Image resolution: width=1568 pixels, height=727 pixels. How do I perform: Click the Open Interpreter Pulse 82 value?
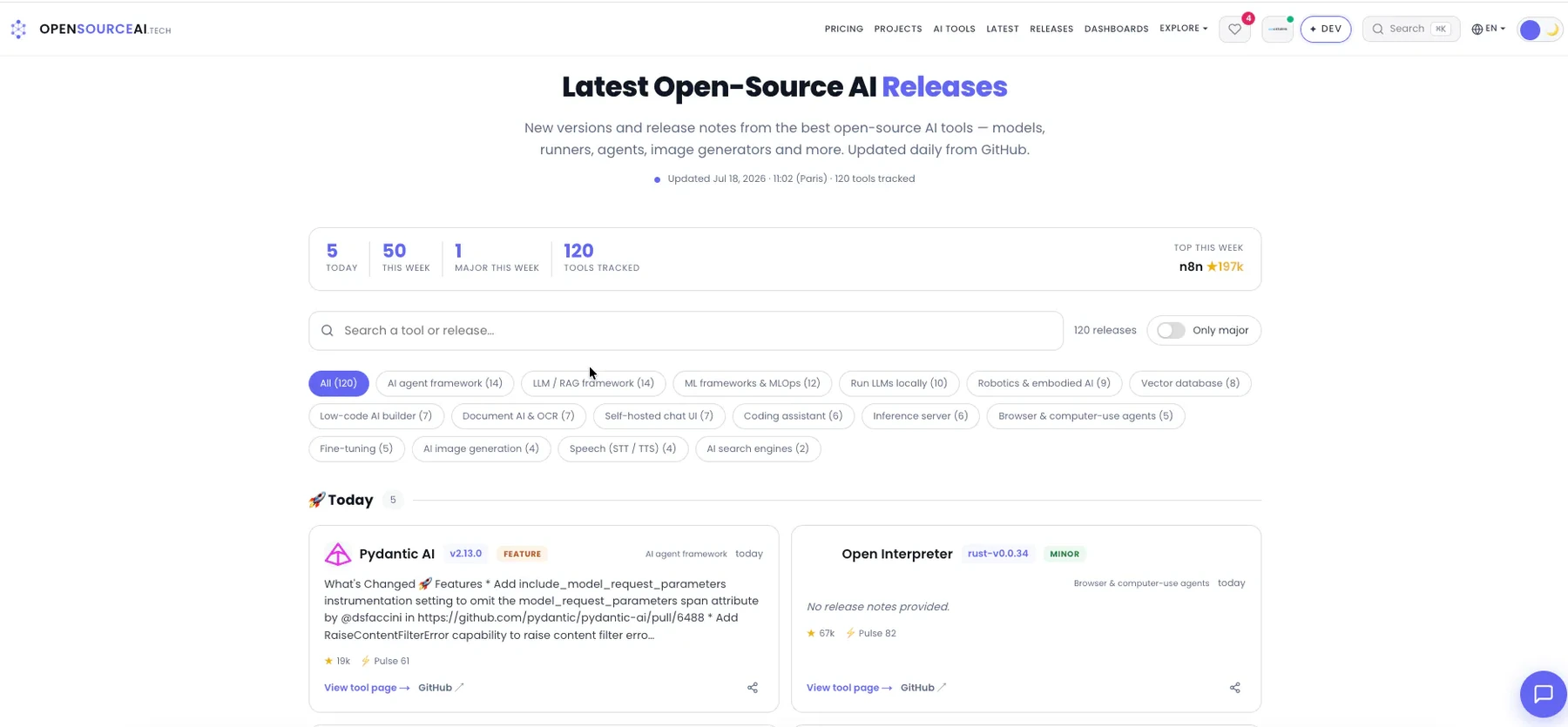tap(870, 634)
